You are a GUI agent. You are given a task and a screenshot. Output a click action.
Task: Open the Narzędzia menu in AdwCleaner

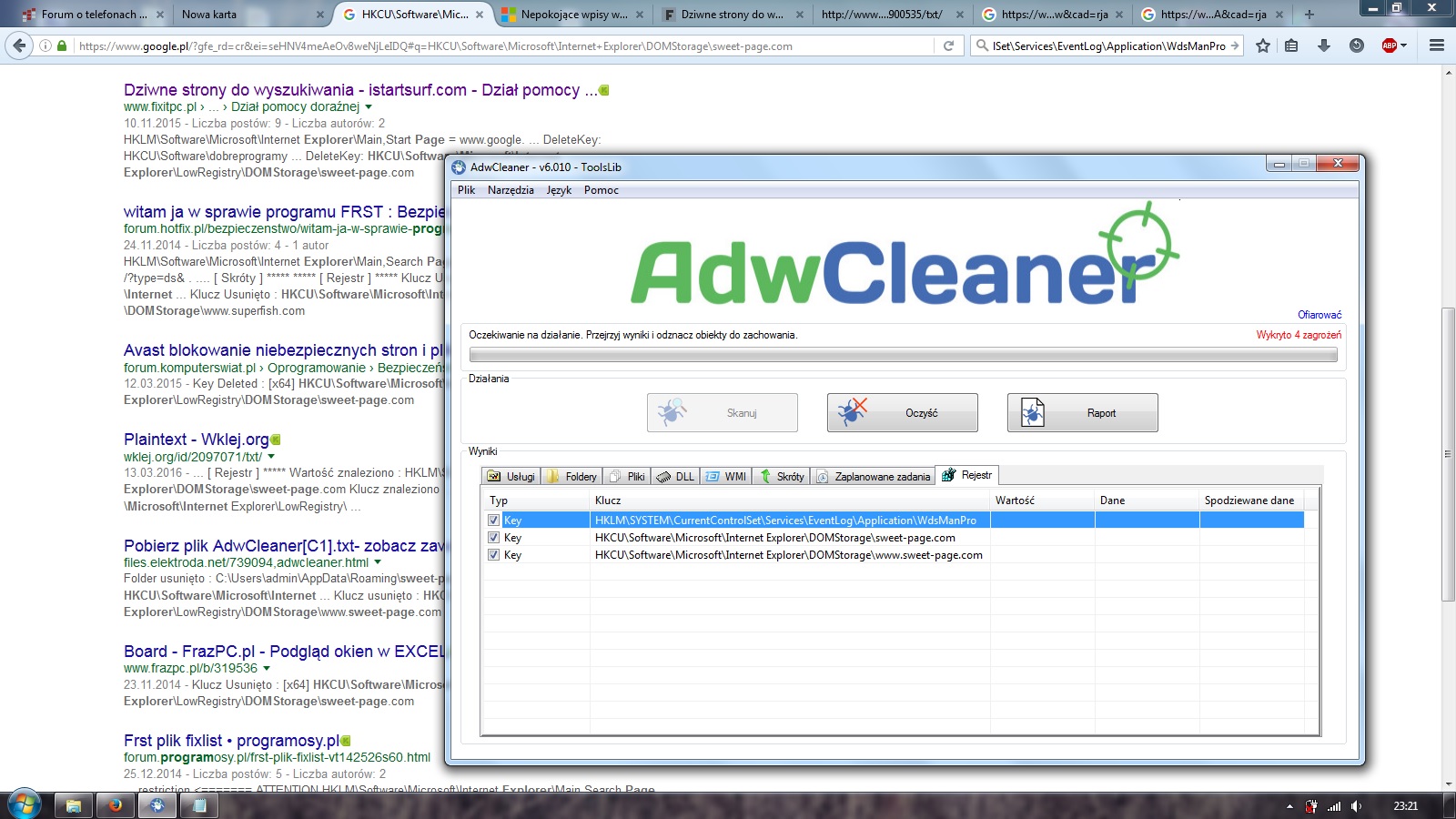pyautogui.click(x=511, y=190)
